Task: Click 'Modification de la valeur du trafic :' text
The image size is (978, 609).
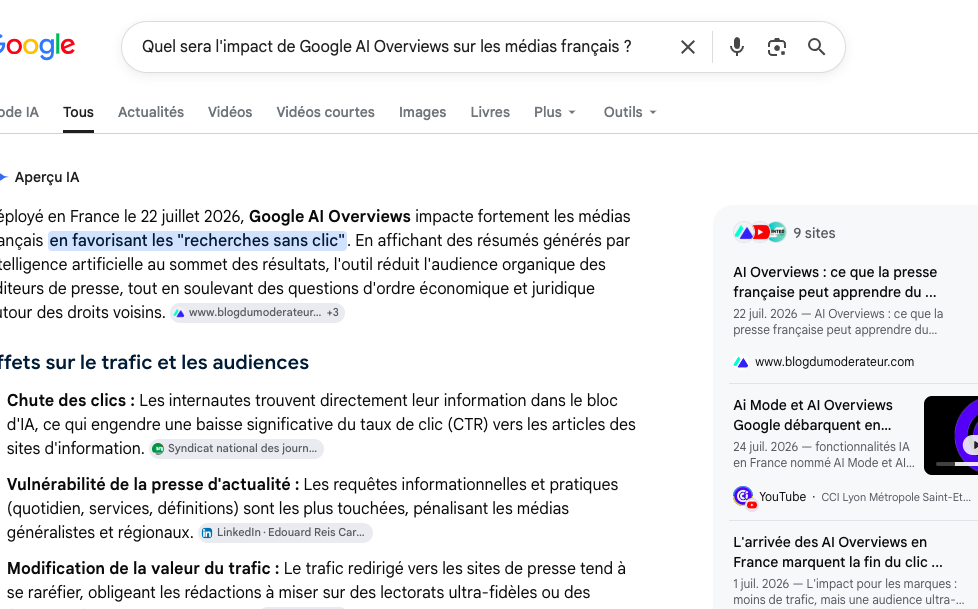Action: pyautogui.click(x=143, y=568)
